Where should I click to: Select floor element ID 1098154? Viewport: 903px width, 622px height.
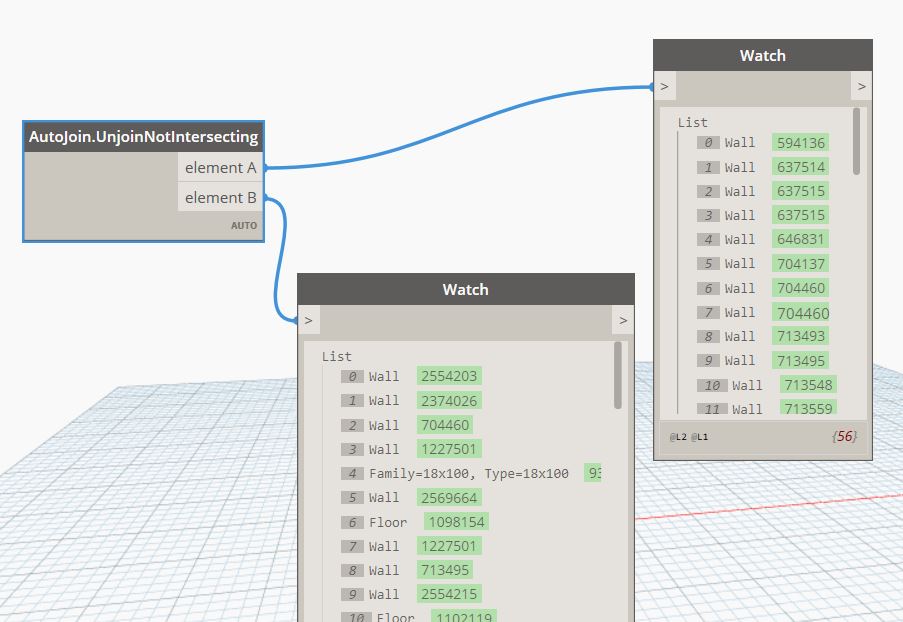(x=456, y=522)
